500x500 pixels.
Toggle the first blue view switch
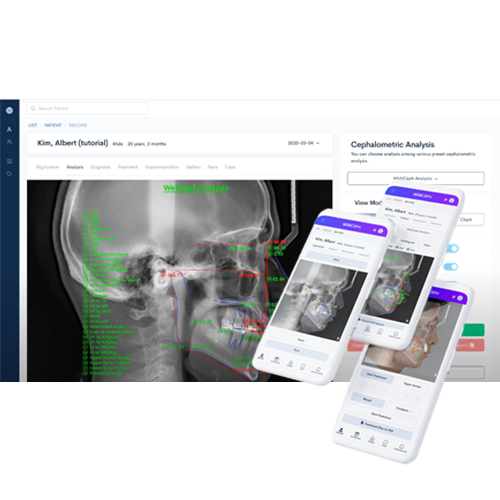(x=452, y=249)
